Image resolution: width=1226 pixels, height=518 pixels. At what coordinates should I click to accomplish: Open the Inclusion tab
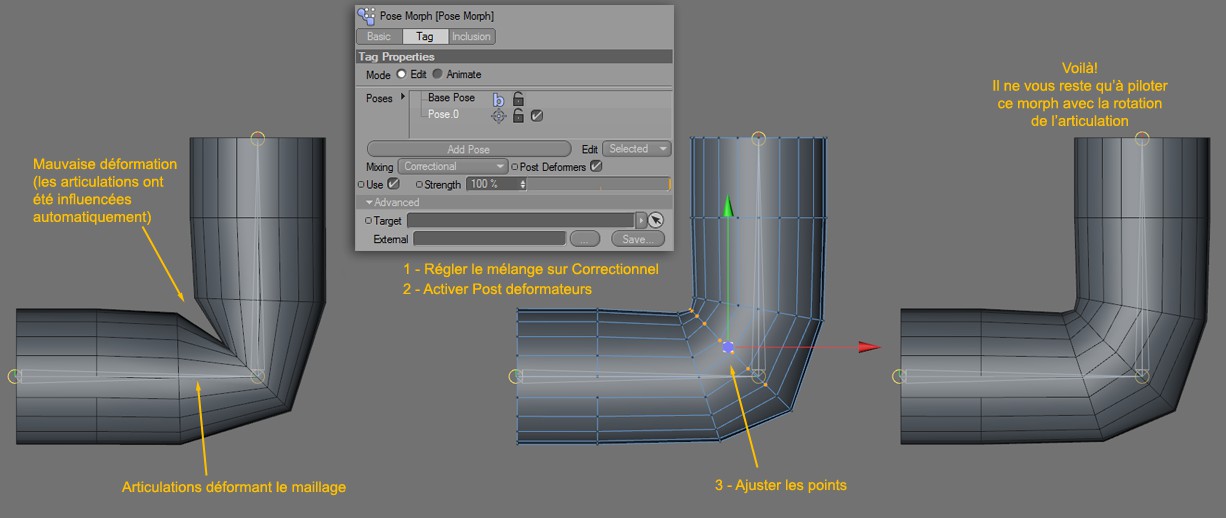(x=471, y=37)
